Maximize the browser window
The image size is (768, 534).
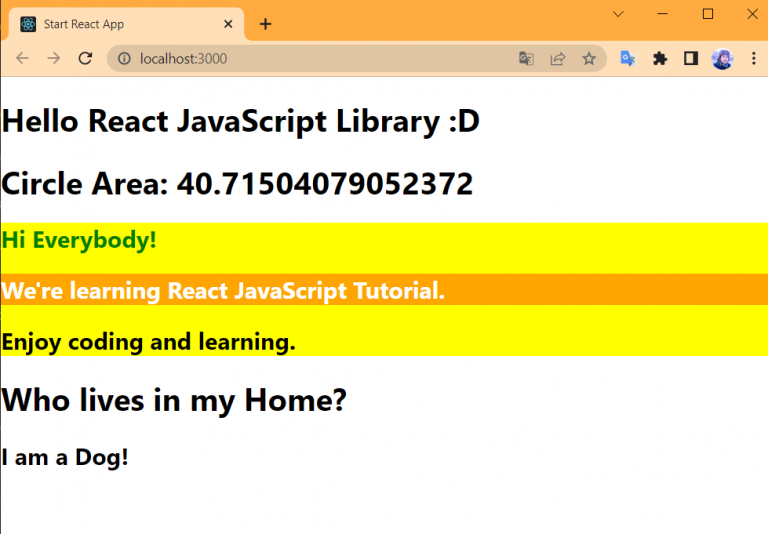point(708,14)
